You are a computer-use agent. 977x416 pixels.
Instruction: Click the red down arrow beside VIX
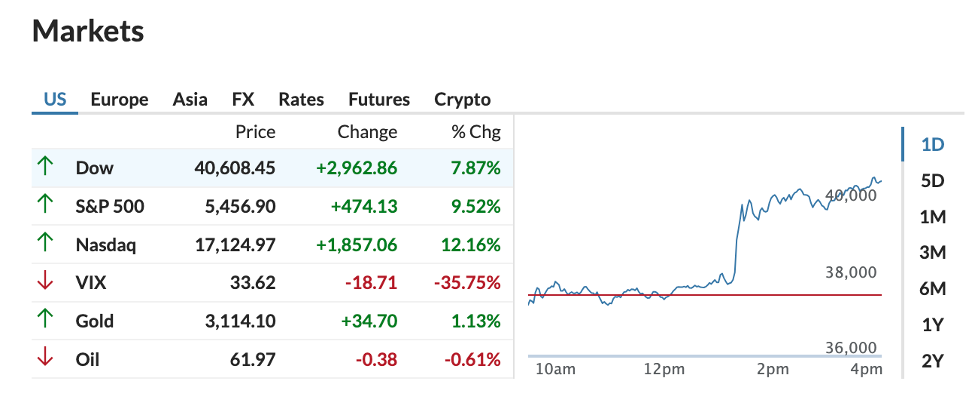click(x=45, y=282)
